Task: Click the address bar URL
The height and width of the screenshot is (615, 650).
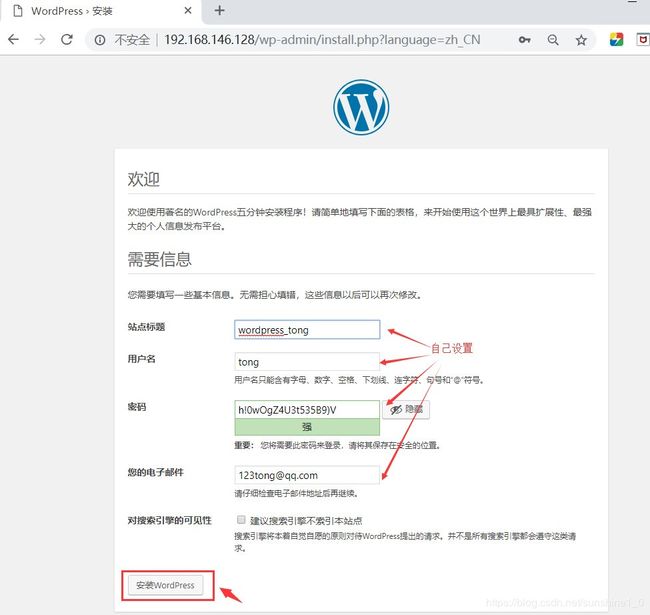Action: [322, 40]
